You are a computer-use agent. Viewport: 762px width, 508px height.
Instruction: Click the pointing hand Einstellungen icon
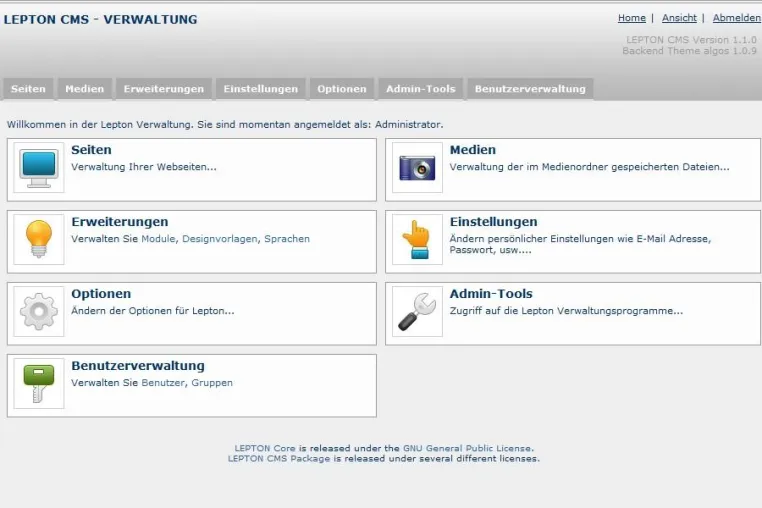pos(417,239)
